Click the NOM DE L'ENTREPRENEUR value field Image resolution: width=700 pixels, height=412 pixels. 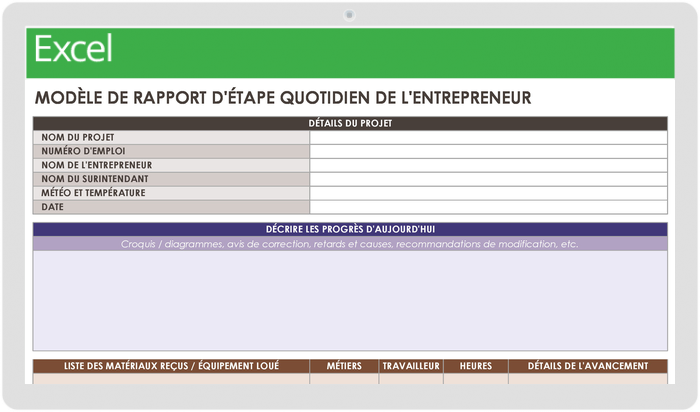point(488,165)
